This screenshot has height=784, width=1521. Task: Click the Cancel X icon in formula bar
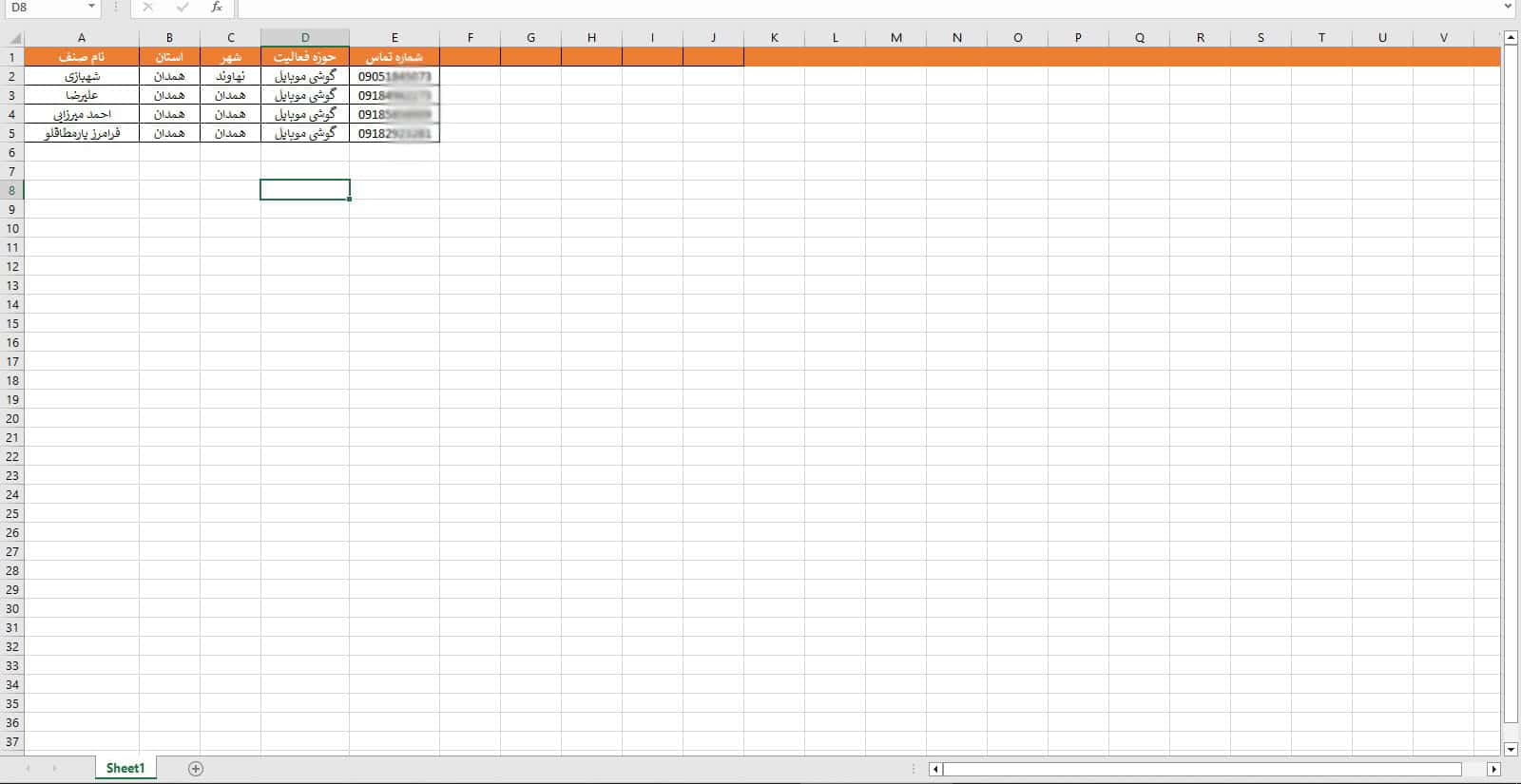coord(147,7)
